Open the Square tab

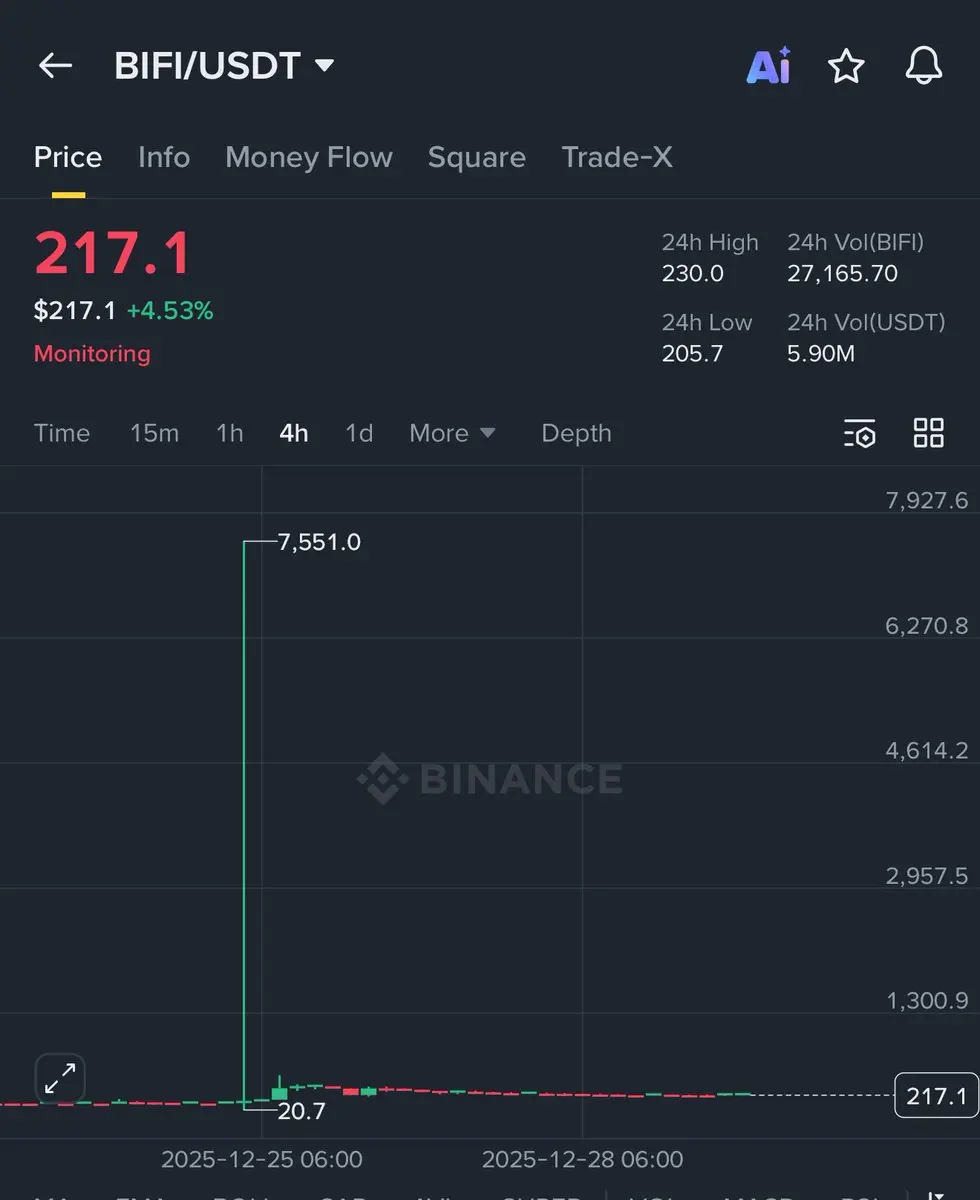tap(476, 157)
